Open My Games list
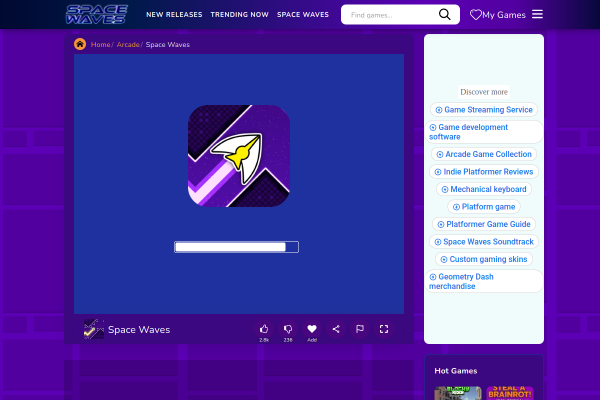 click(x=498, y=15)
